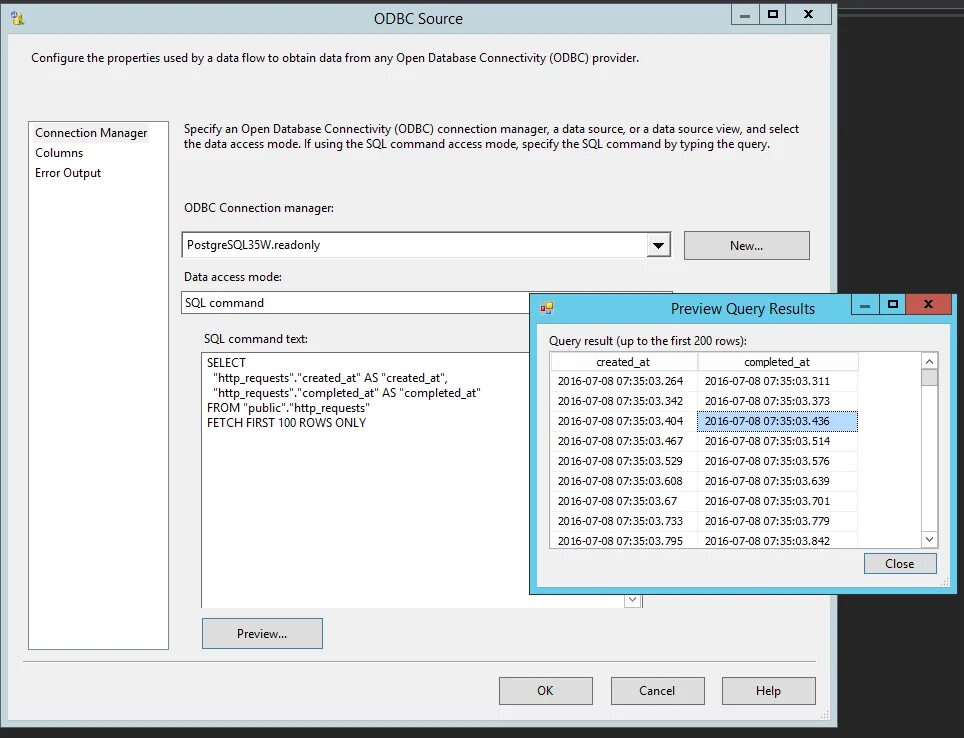Open the ODBC Connection manager dropdown arrow
This screenshot has height=738, width=964.
click(x=658, y=245)
